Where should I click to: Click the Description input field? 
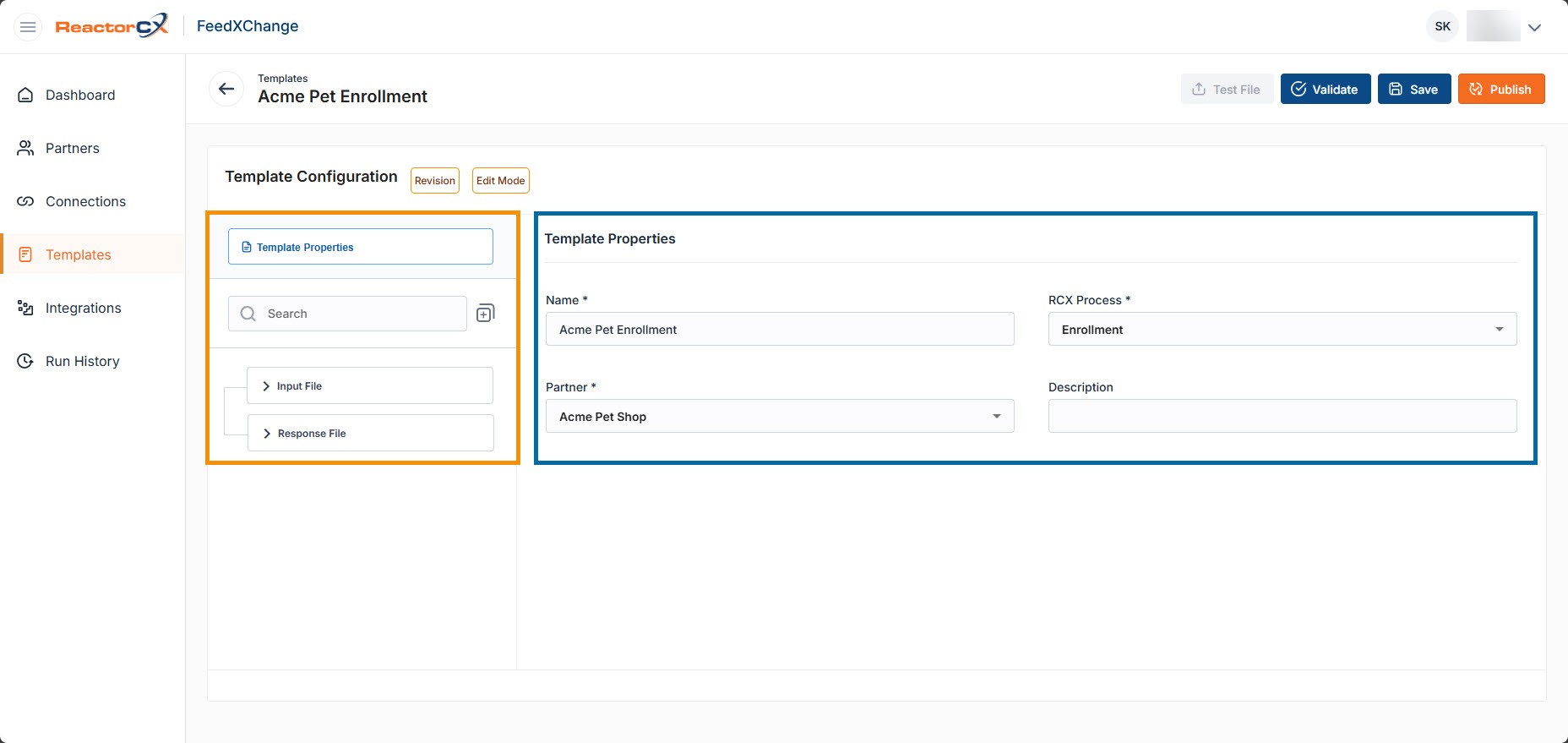click(x=1282, y=417)
